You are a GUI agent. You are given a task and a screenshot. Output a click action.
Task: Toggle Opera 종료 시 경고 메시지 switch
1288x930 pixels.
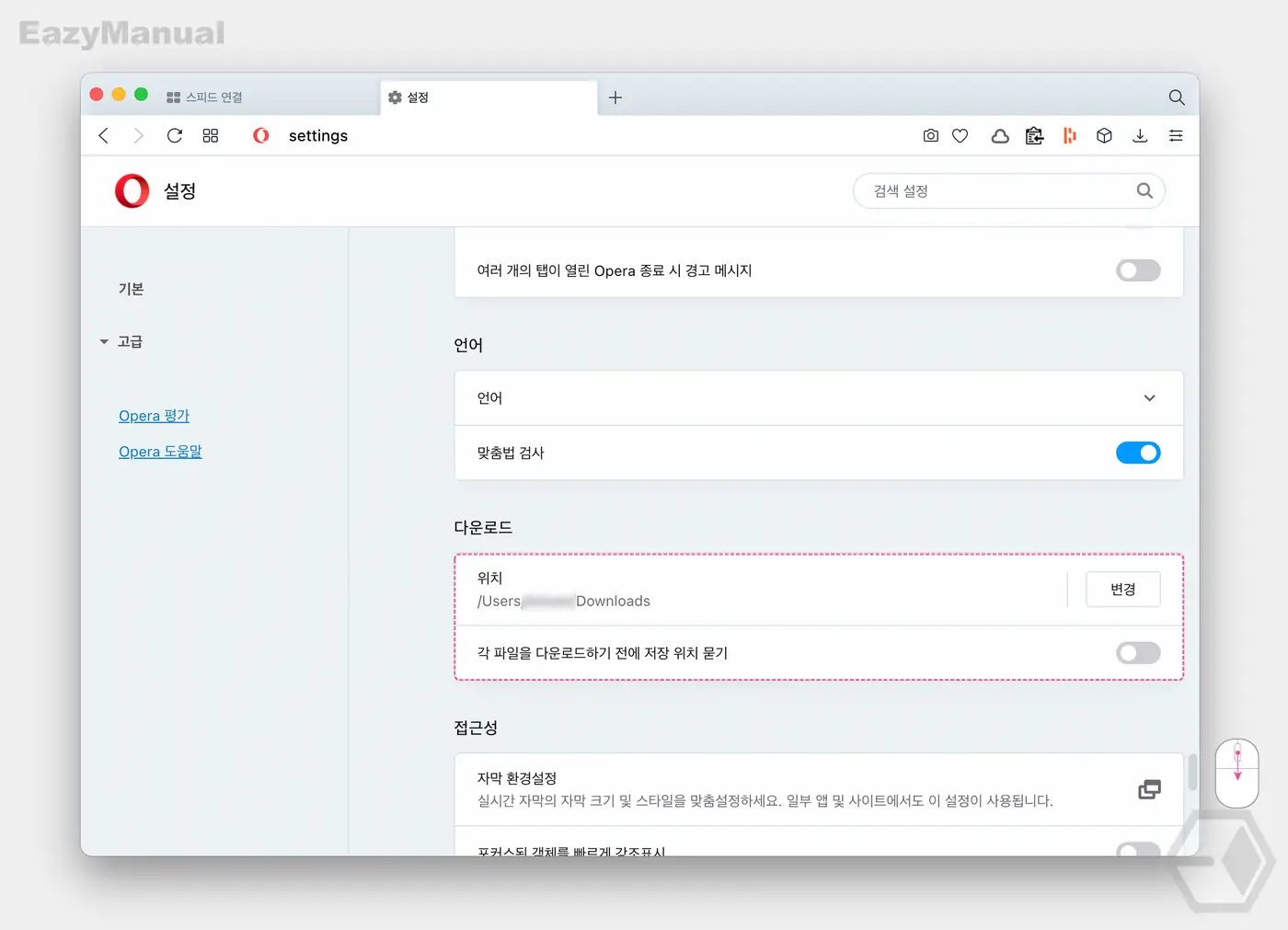[x=1138, y=270]
